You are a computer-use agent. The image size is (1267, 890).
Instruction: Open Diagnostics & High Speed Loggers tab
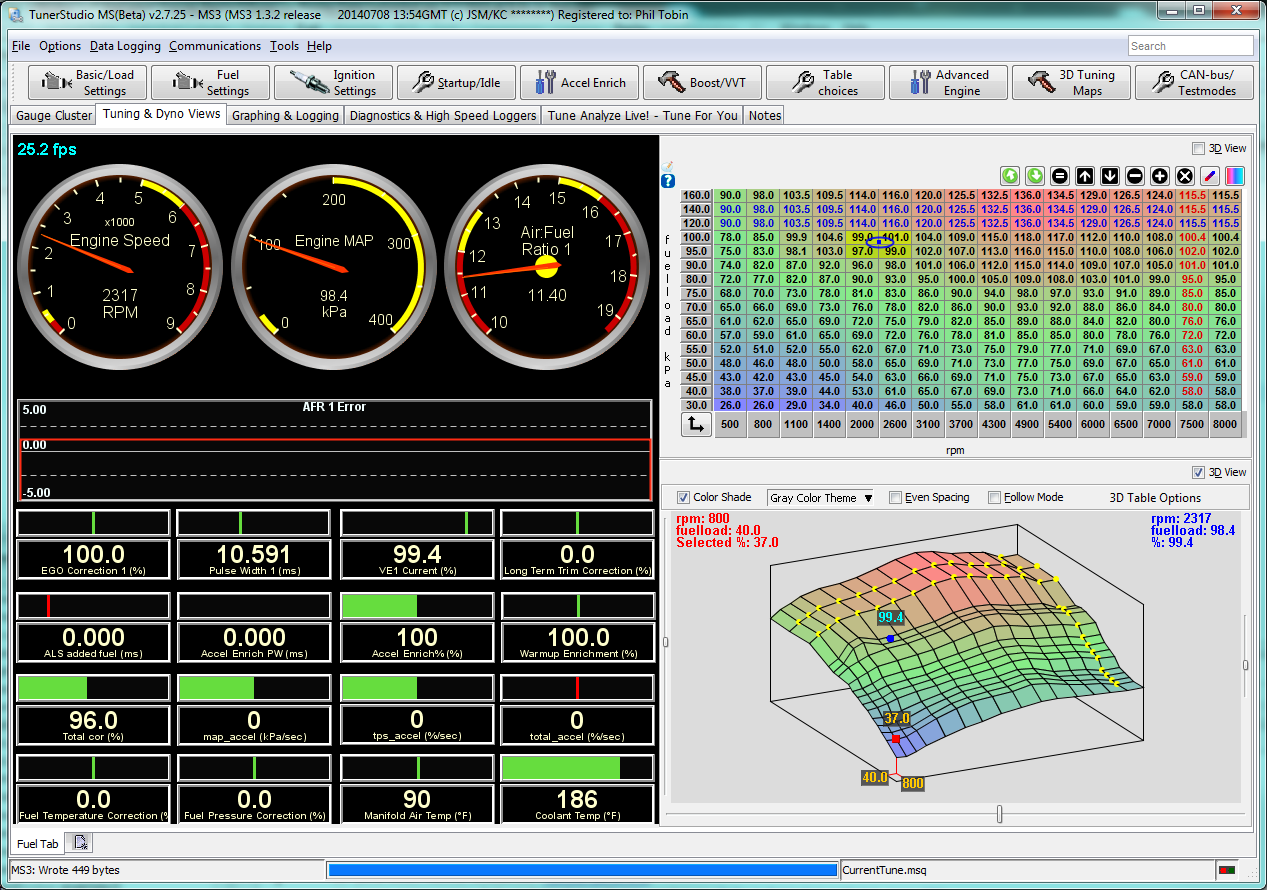click(x=443, y=116)
